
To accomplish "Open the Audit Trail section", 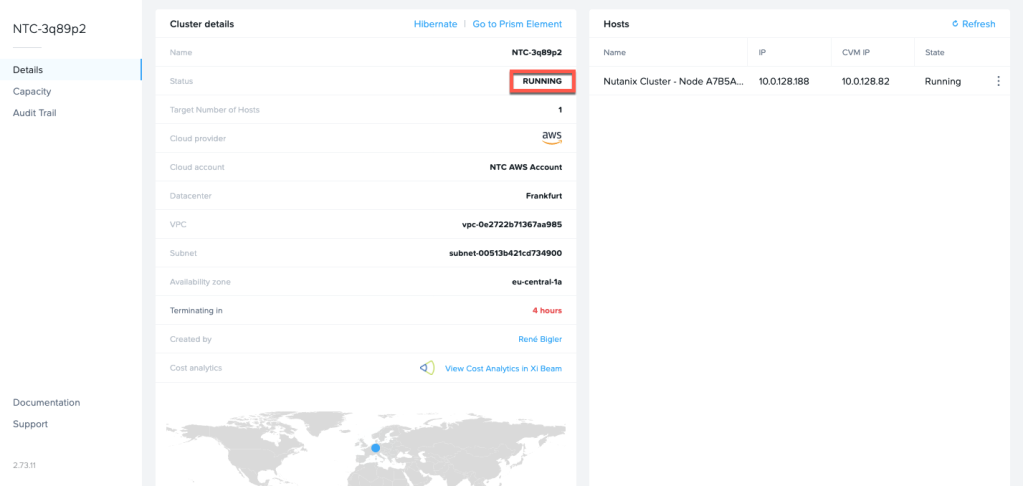I will 35,113.
